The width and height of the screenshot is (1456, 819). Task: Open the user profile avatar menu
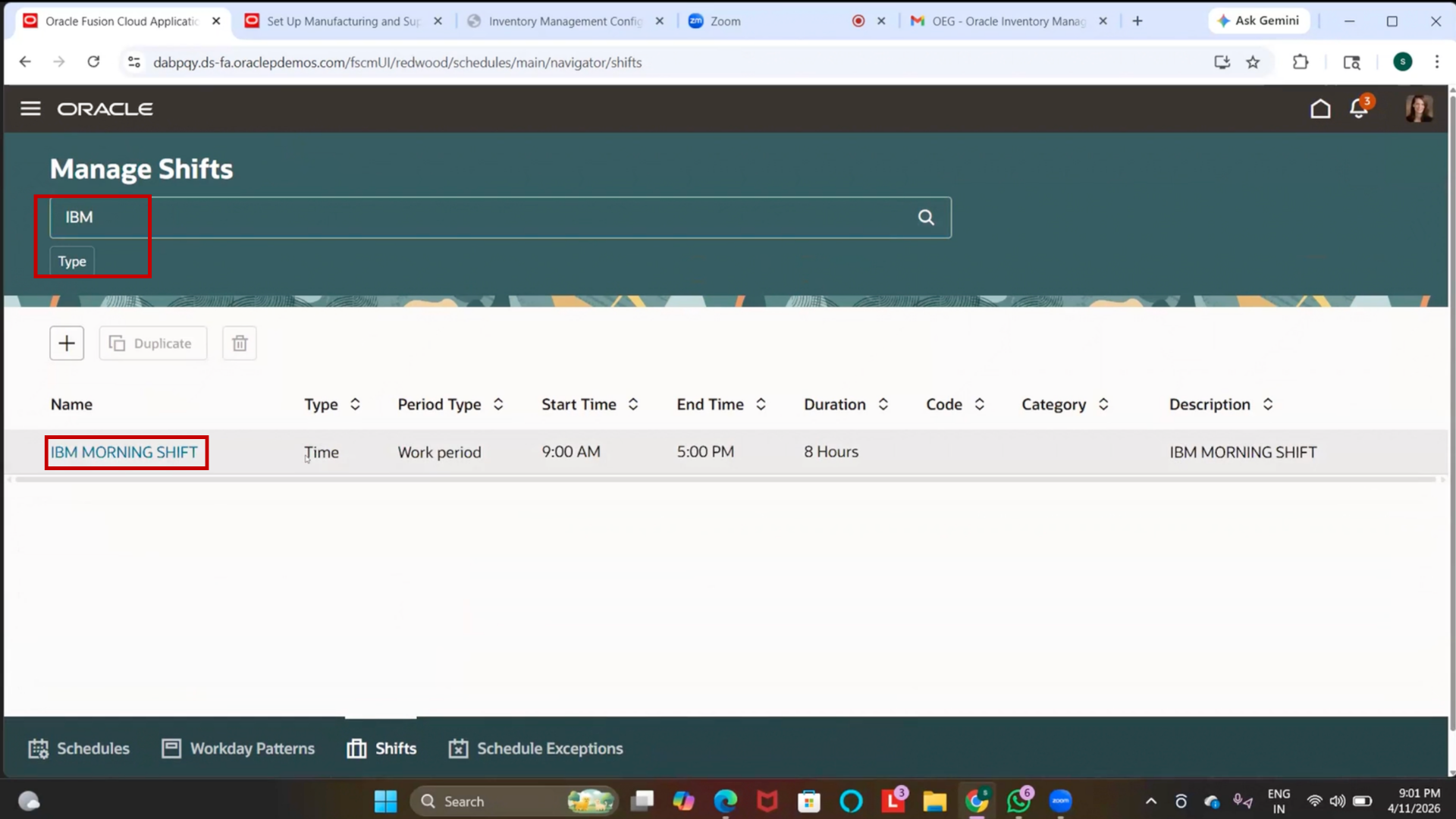point(1419,108)
